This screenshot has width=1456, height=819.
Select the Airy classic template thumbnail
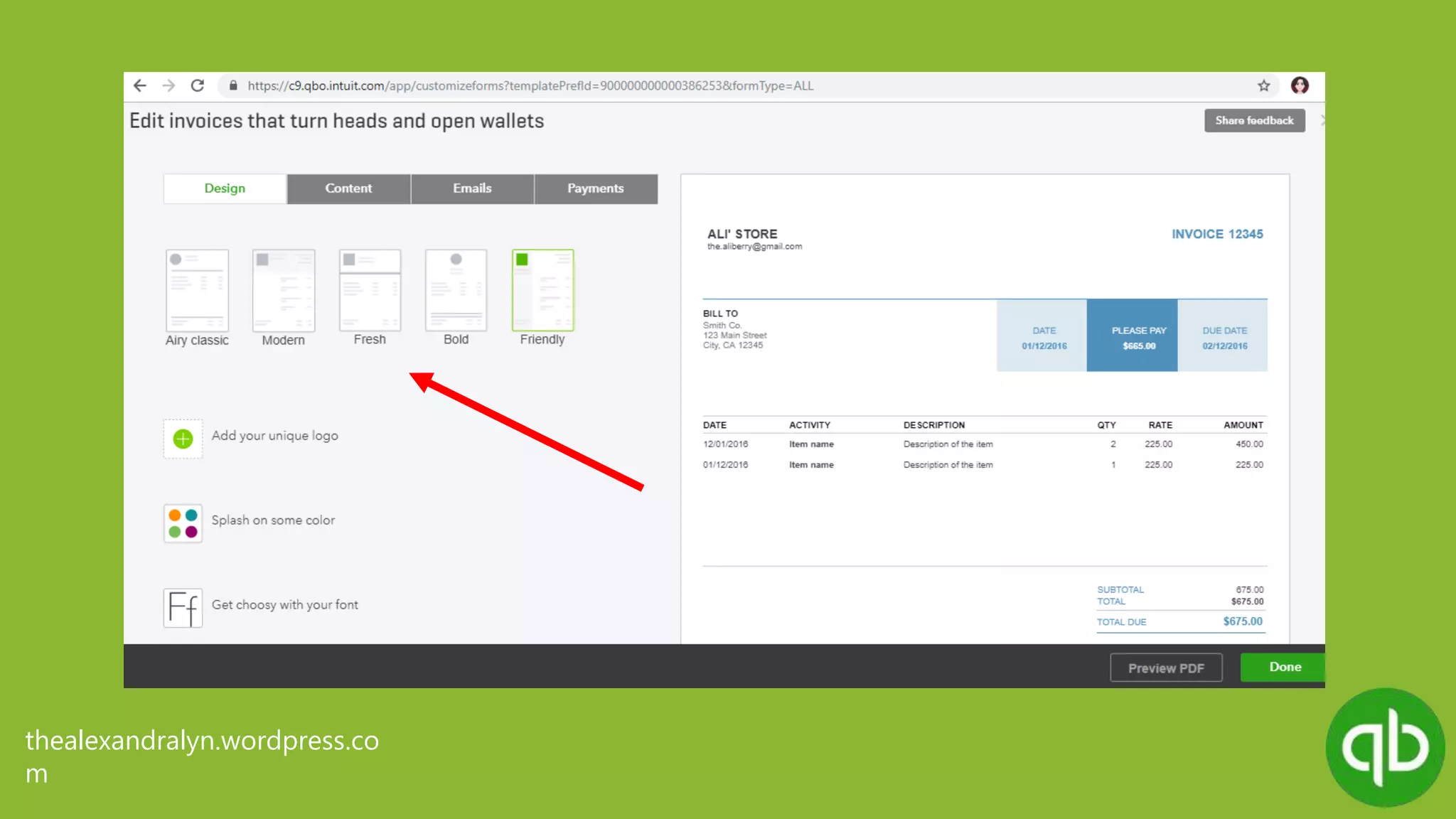(197, 290)
